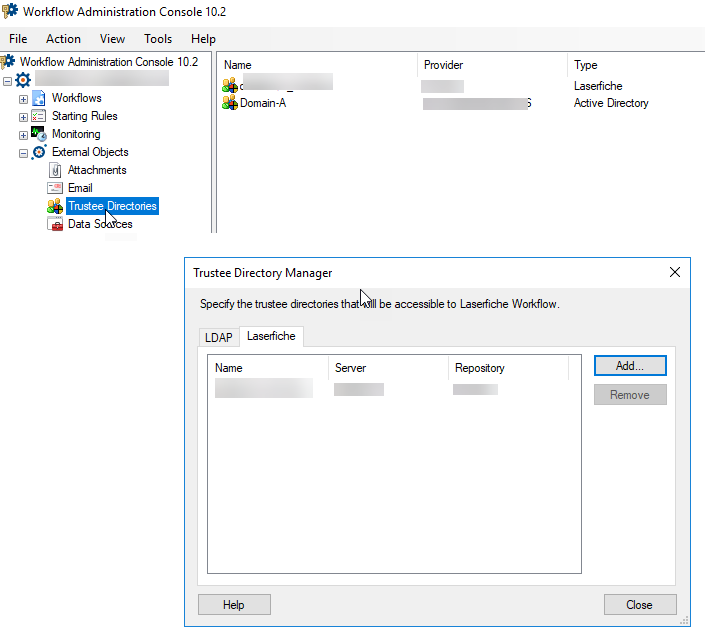The image size is (705, 627).
Task: Select Trustee Directories in the tree
Action: (x=112, y=206)
